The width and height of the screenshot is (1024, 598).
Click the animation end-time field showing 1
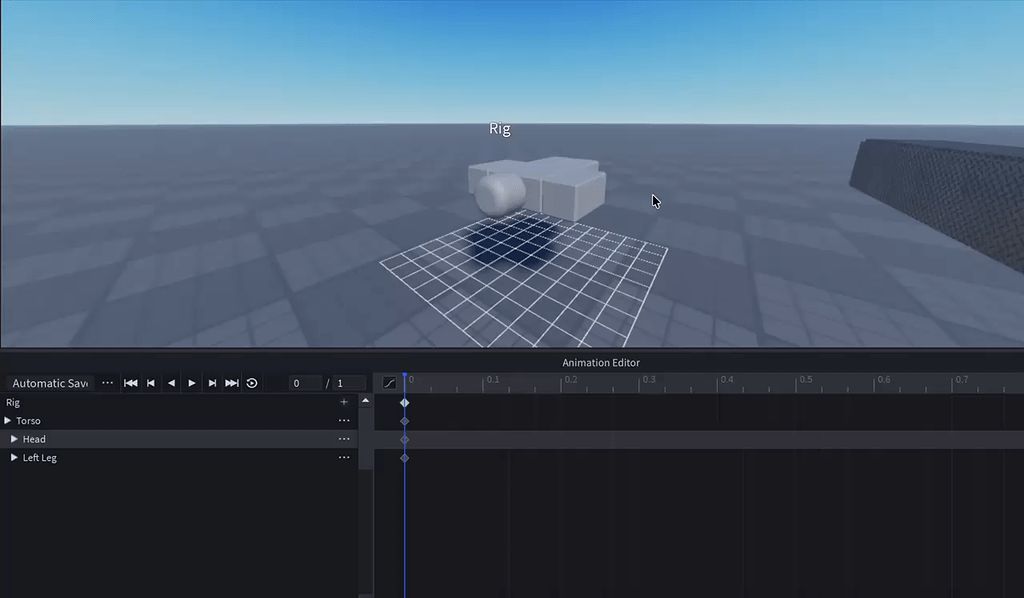(x=347, y=383)
